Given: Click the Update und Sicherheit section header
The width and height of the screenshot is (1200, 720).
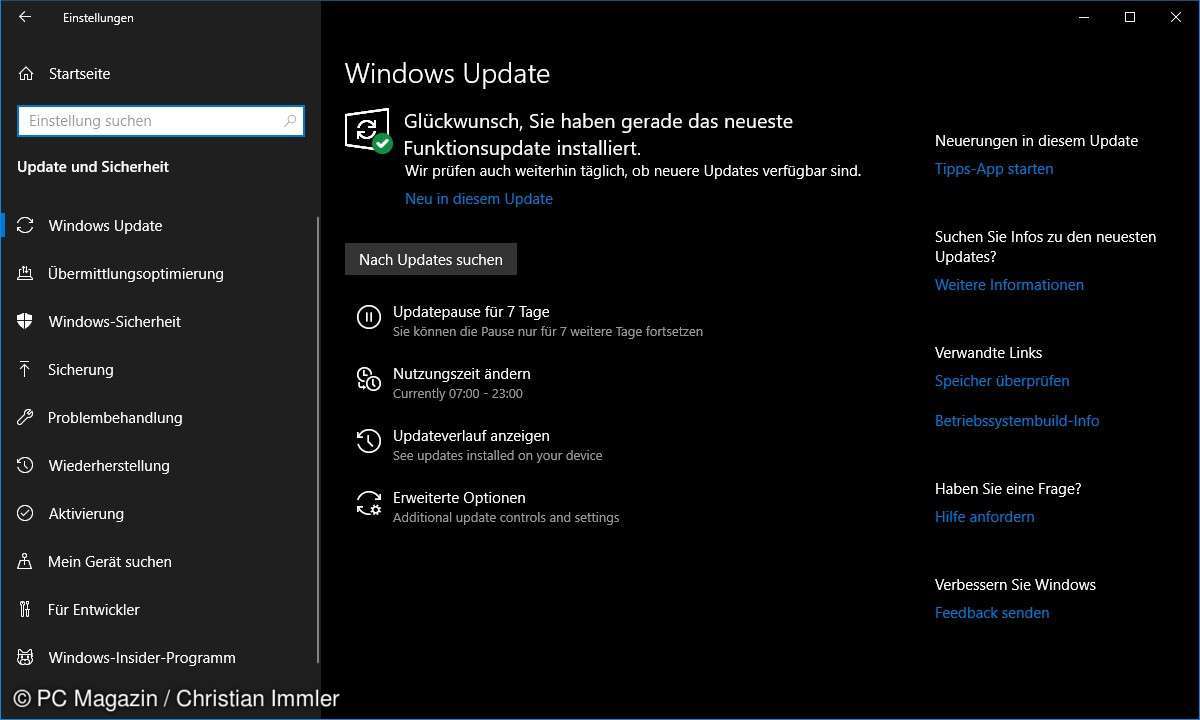Looking at the screenshot, I should coord(93,167).
